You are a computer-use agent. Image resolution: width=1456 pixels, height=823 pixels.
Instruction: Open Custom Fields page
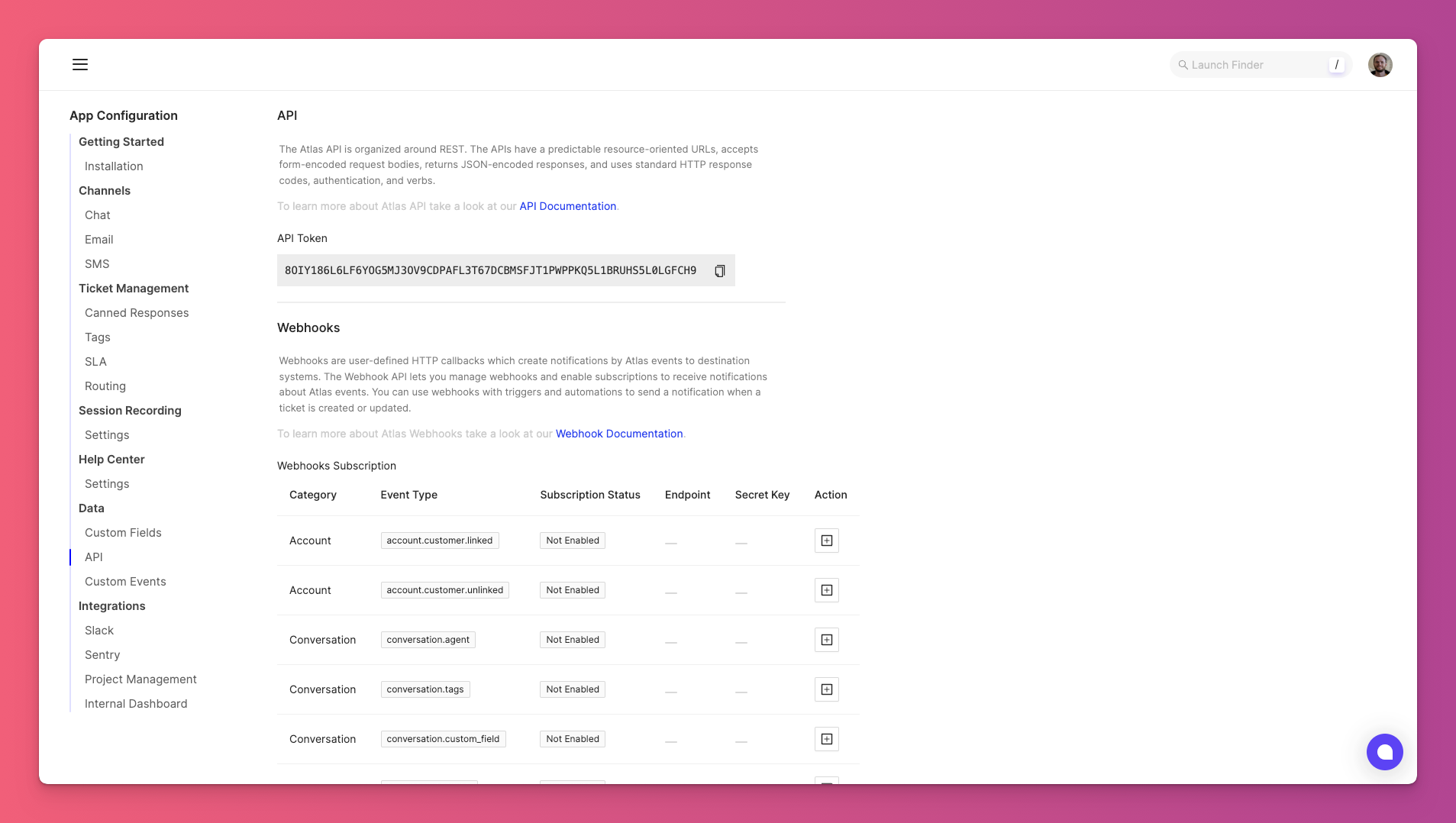click(x=123, y=533)
